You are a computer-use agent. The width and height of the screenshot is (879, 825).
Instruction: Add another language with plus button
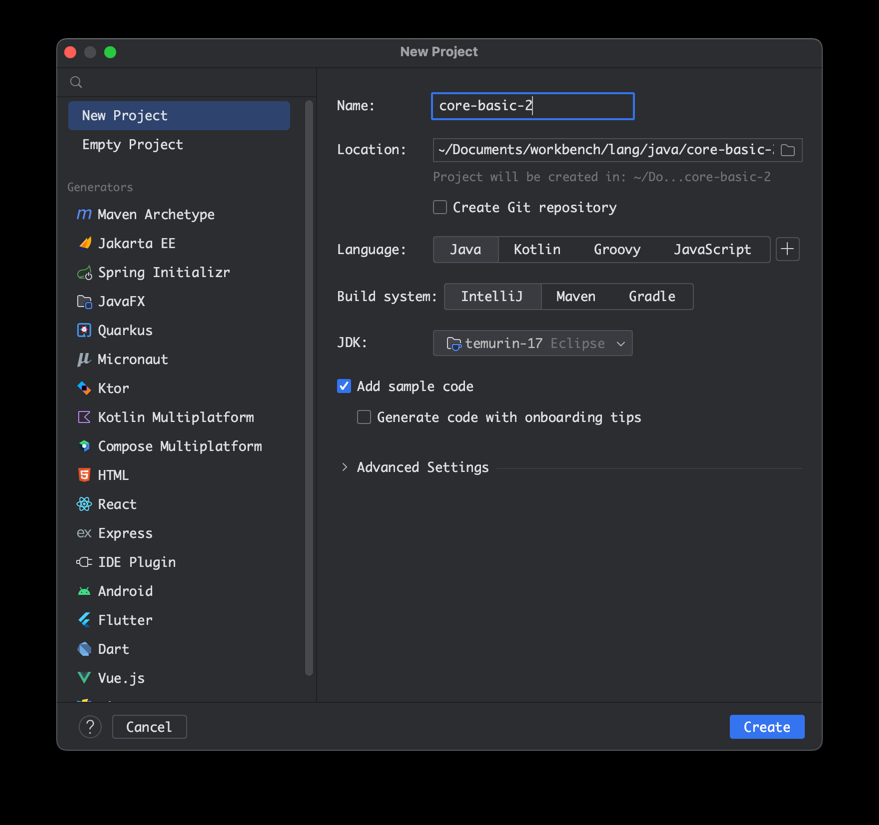tap(788, 249)
